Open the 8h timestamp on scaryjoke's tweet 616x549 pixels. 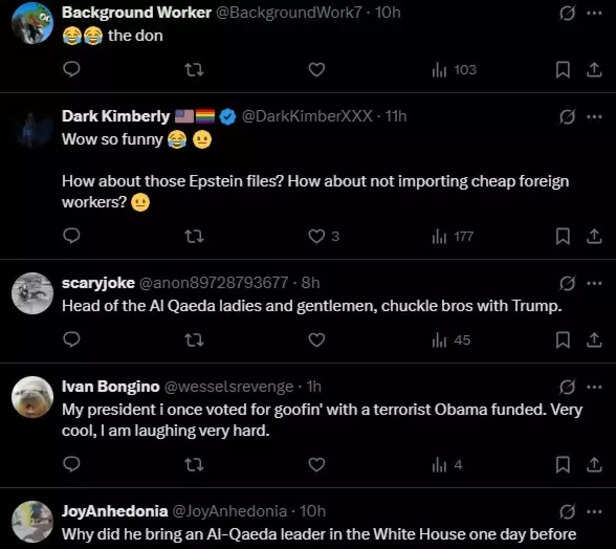[x=310, y=283]
